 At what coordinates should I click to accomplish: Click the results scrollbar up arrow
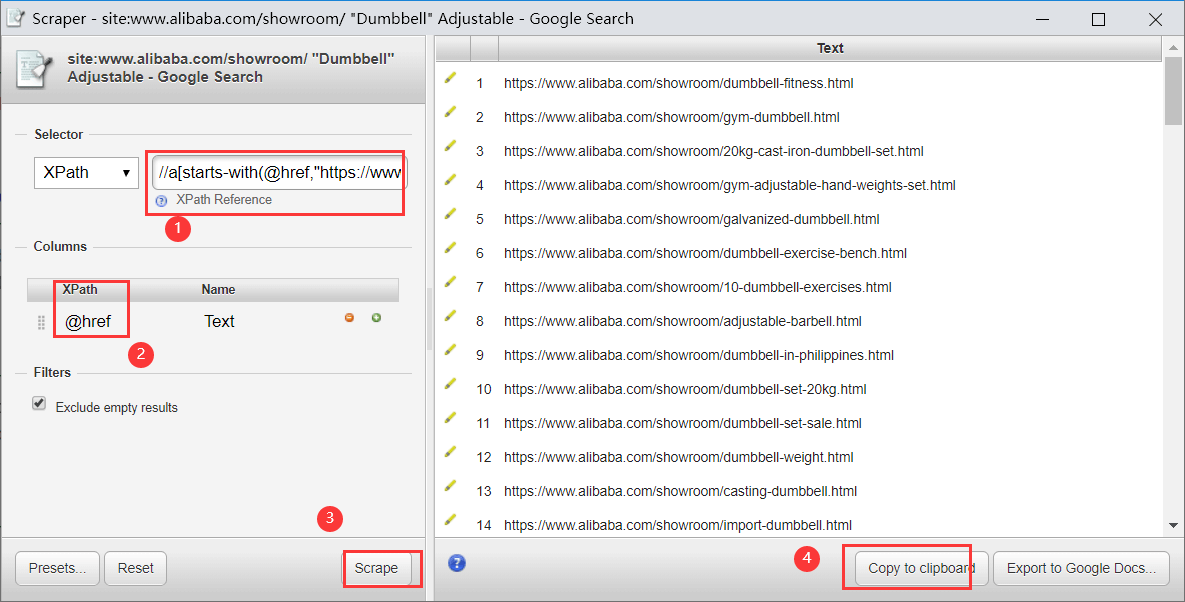pyautogui.click(x=1173, y=47)
